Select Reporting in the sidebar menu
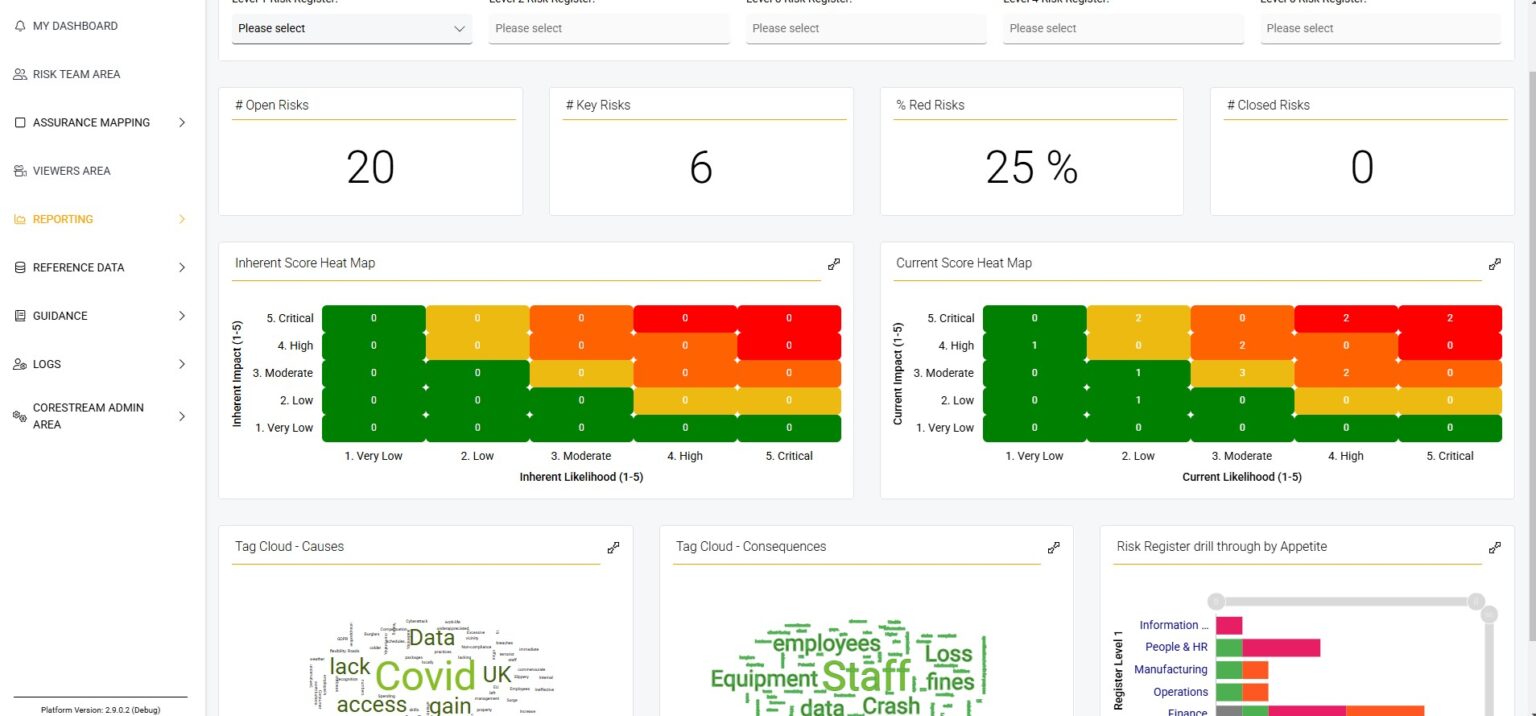 click(61, 219)
